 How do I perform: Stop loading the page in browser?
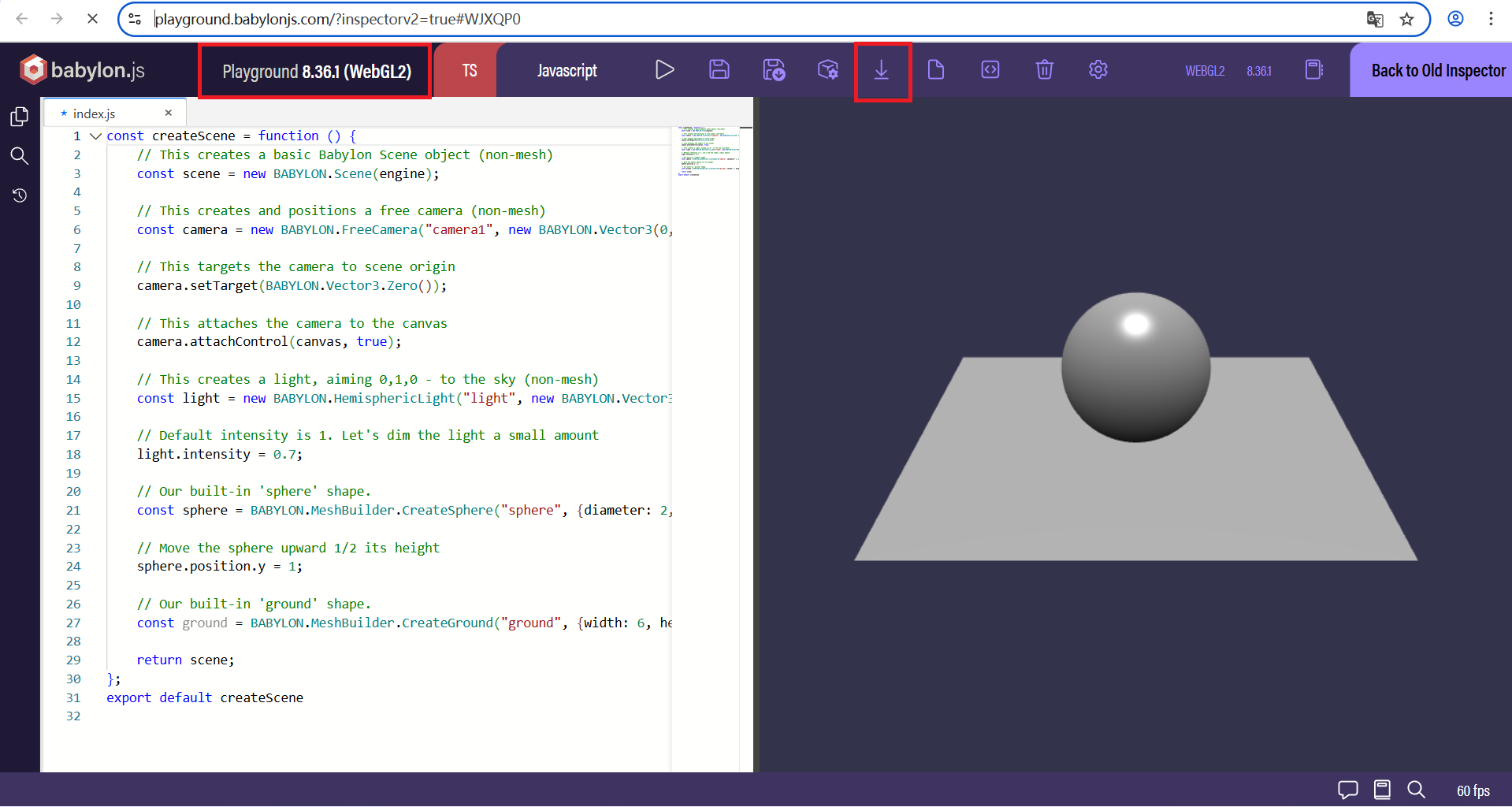coord(92,19)
